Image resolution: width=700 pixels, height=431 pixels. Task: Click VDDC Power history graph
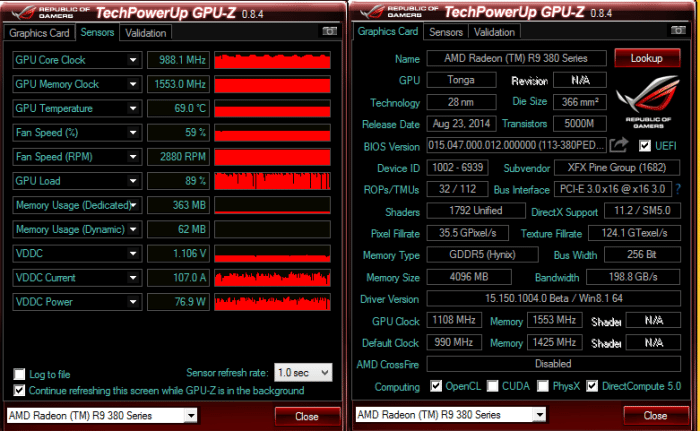click(x=272, y=301)
